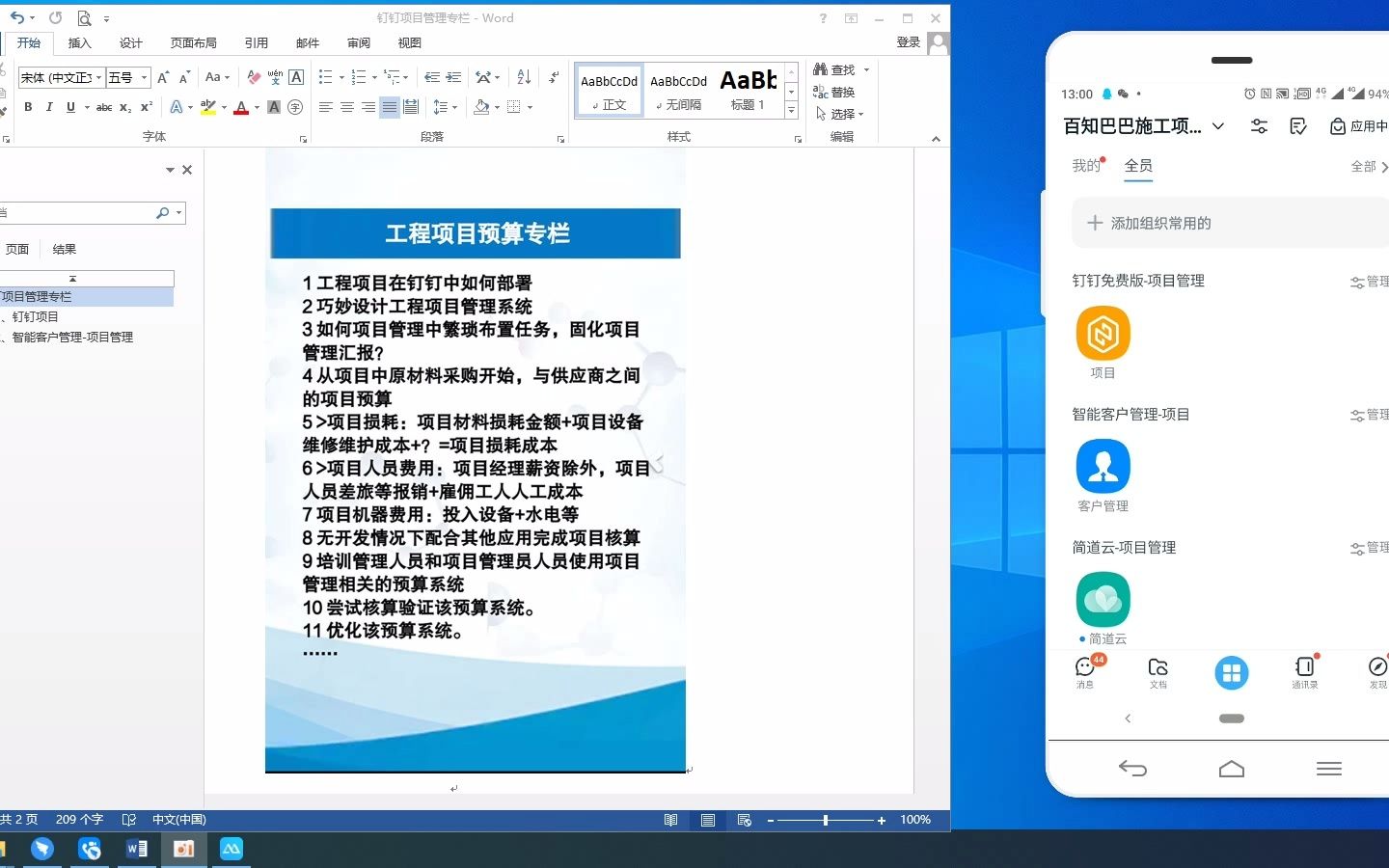Click the navigation pane search field

(x=75, y=212)
